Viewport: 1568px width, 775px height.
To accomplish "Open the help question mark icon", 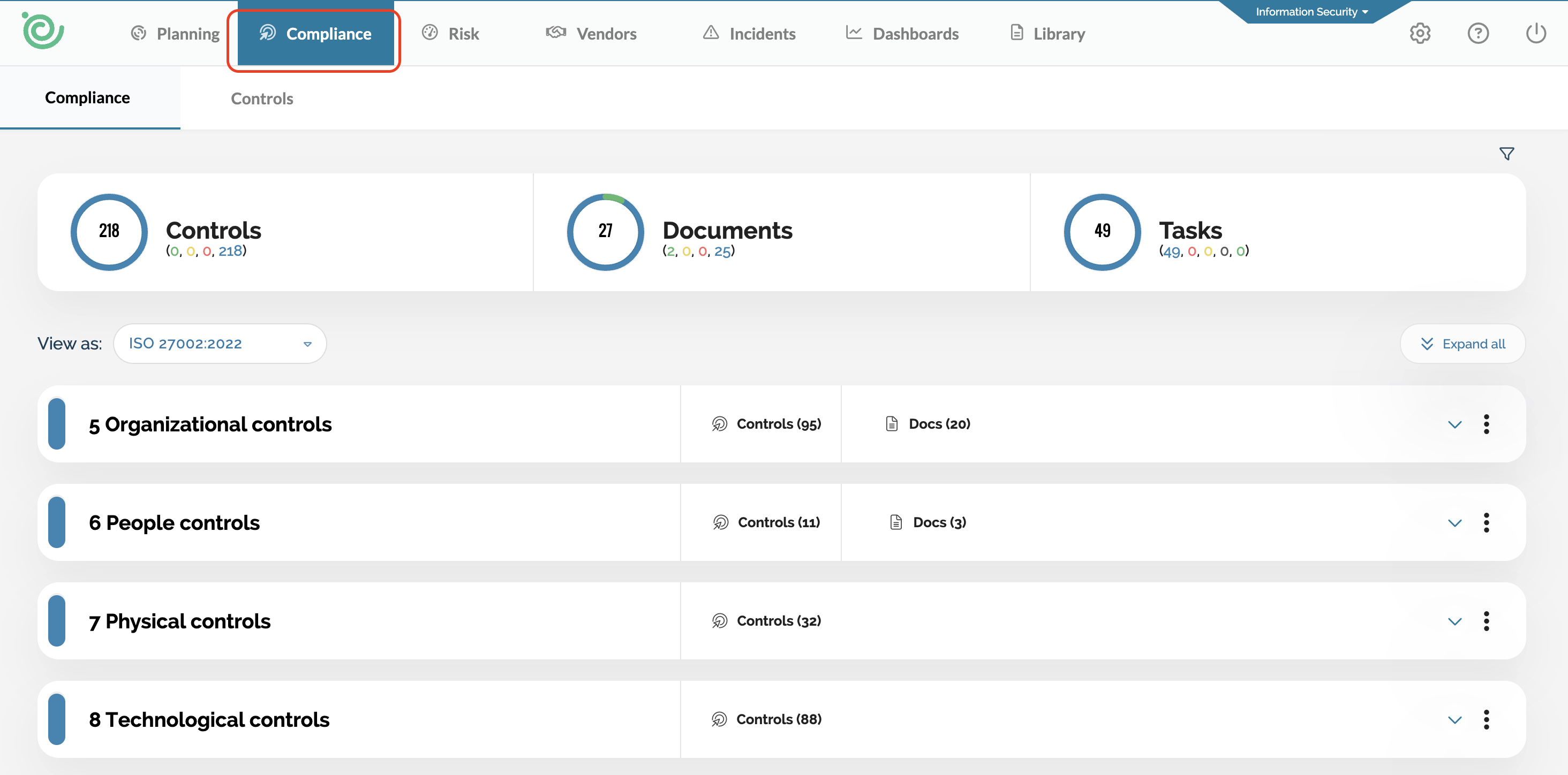I will click(1477, 34).
